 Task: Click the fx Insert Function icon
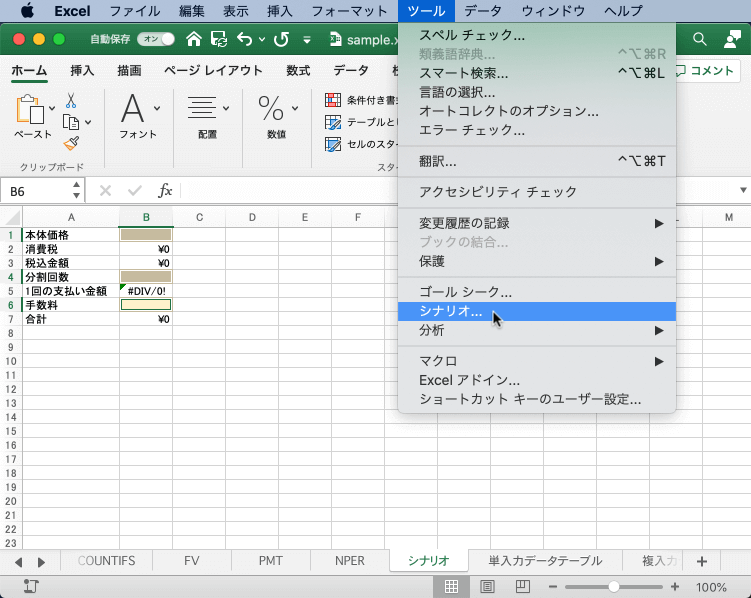[165, 191]
